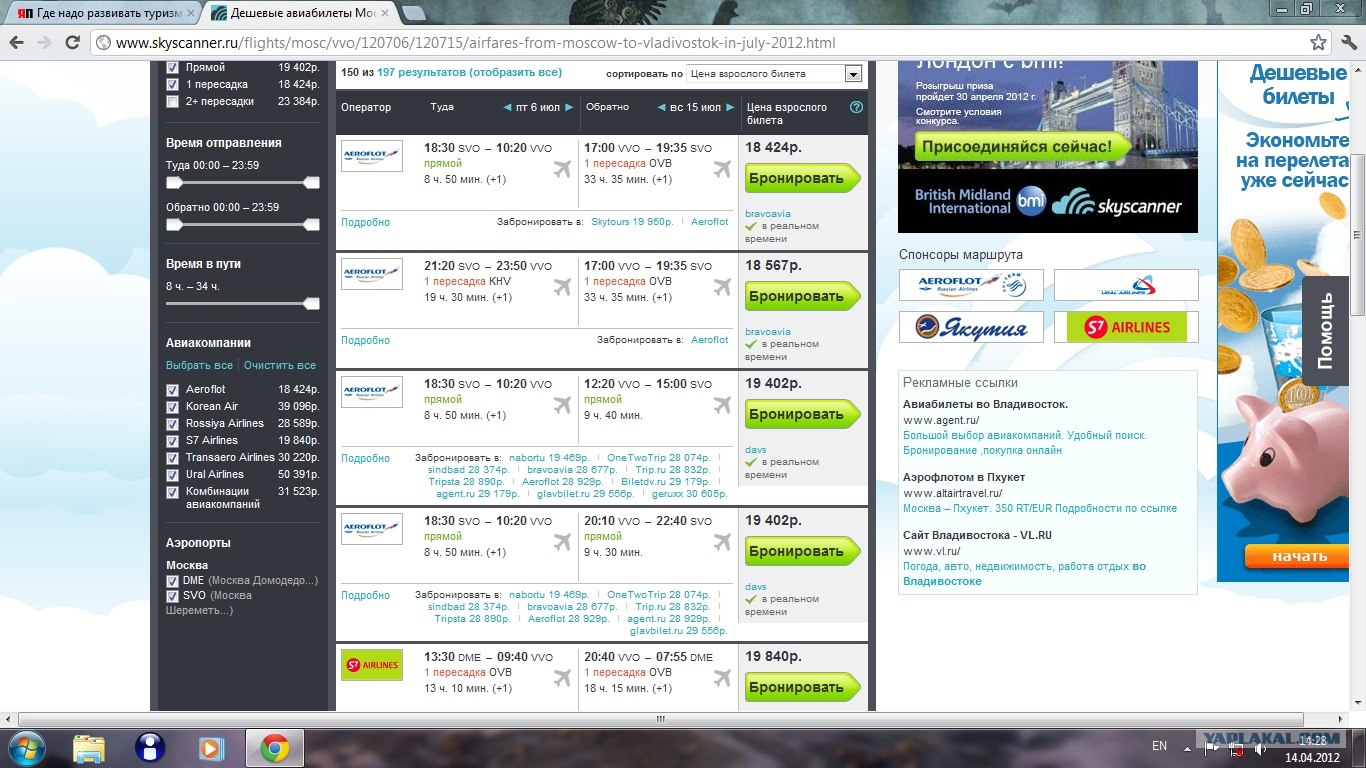The image size is (1366, 768).
Task: Open a new browser tab
Action: (414, 13)
